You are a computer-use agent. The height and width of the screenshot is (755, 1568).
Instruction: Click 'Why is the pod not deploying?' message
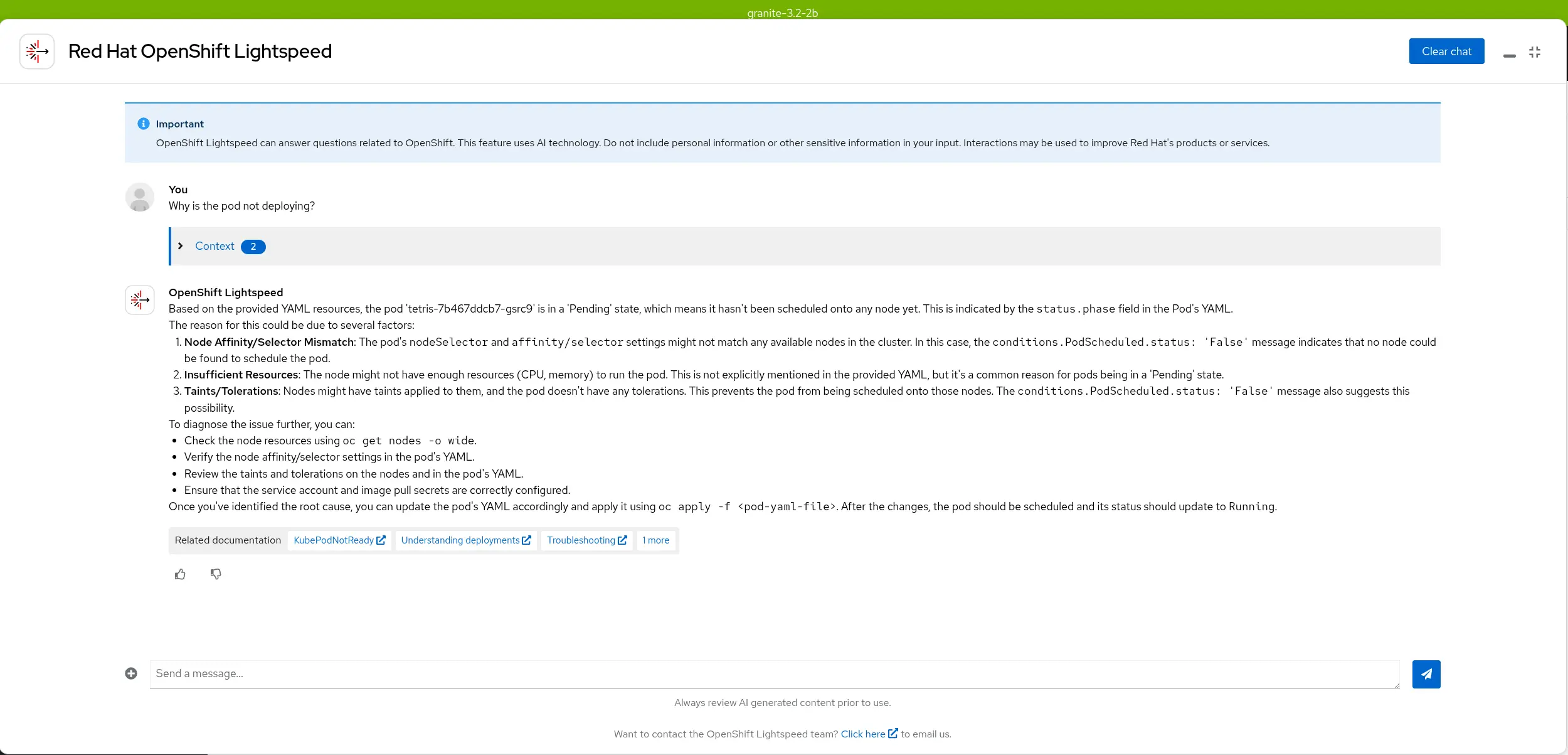(241, 206)
